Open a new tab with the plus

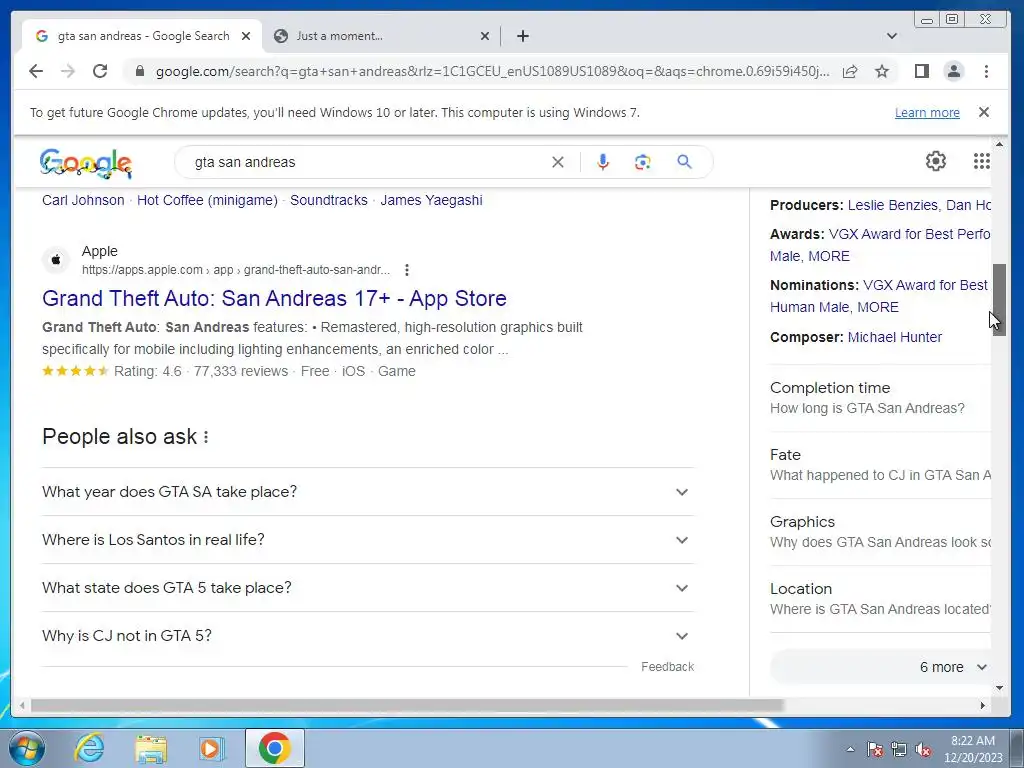[522, 36]
